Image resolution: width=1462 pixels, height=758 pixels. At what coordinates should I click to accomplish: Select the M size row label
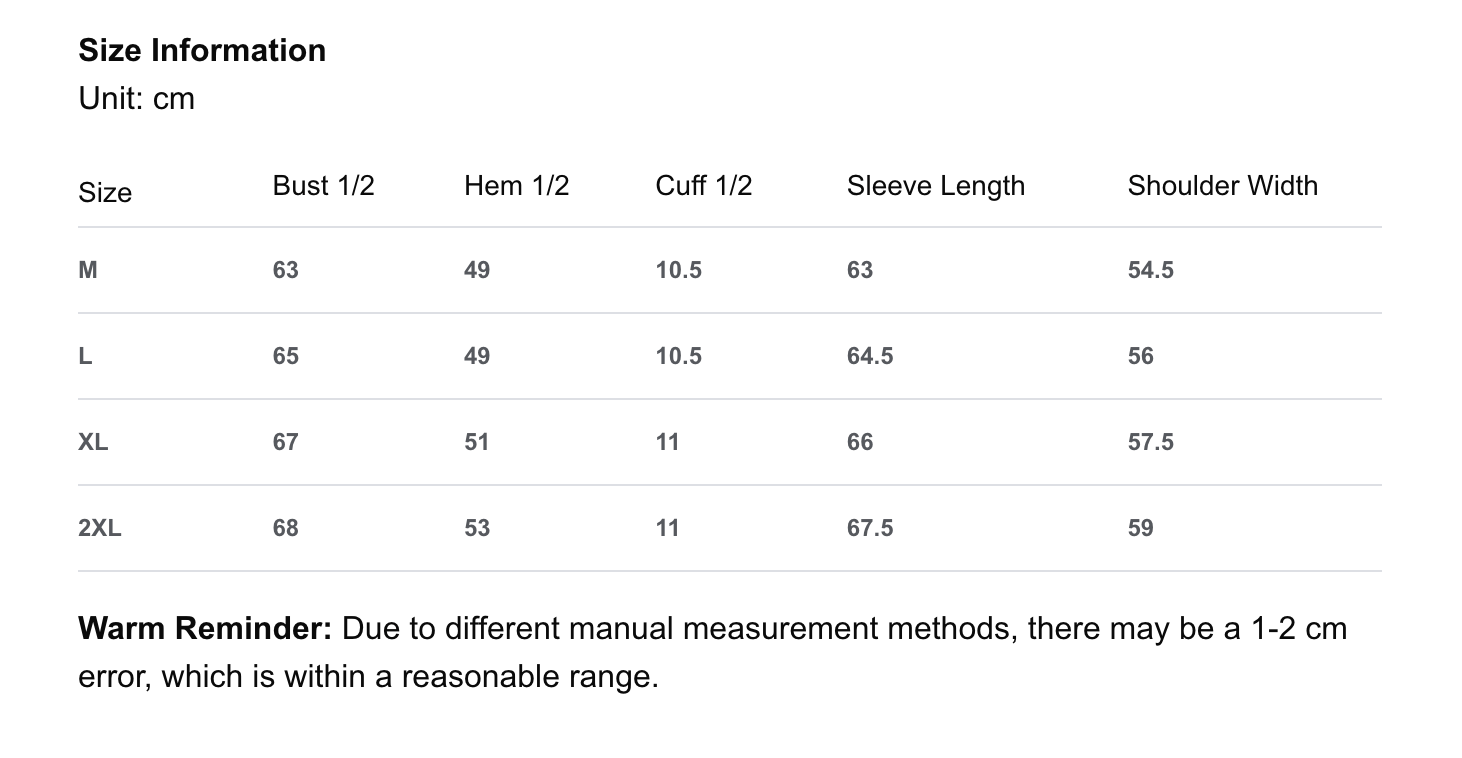(88, 270)
